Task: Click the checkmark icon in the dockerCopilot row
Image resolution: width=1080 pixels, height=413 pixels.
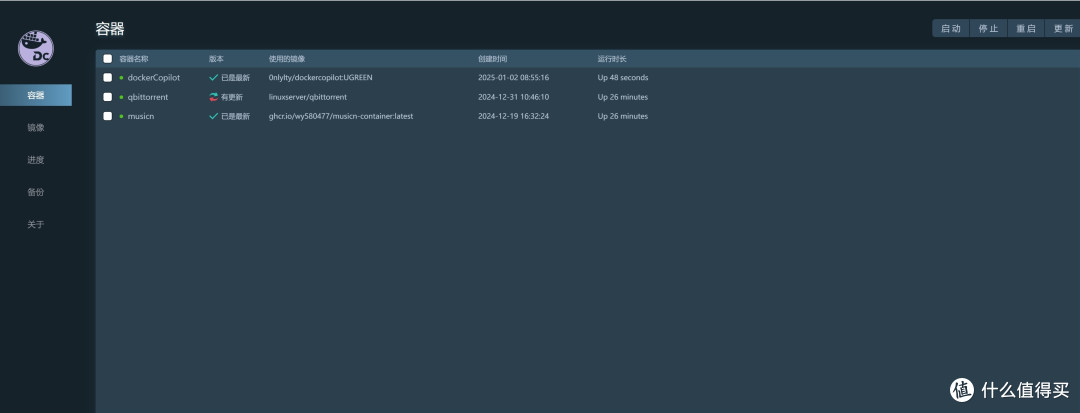Action: pos(214,78)
